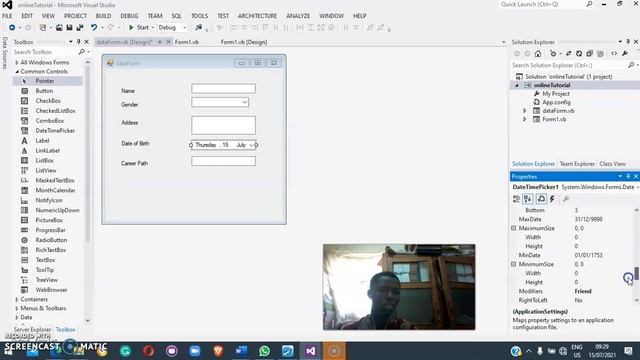
Task: Switch to Form1.vb code tab
Action: (x=187, y=42)
